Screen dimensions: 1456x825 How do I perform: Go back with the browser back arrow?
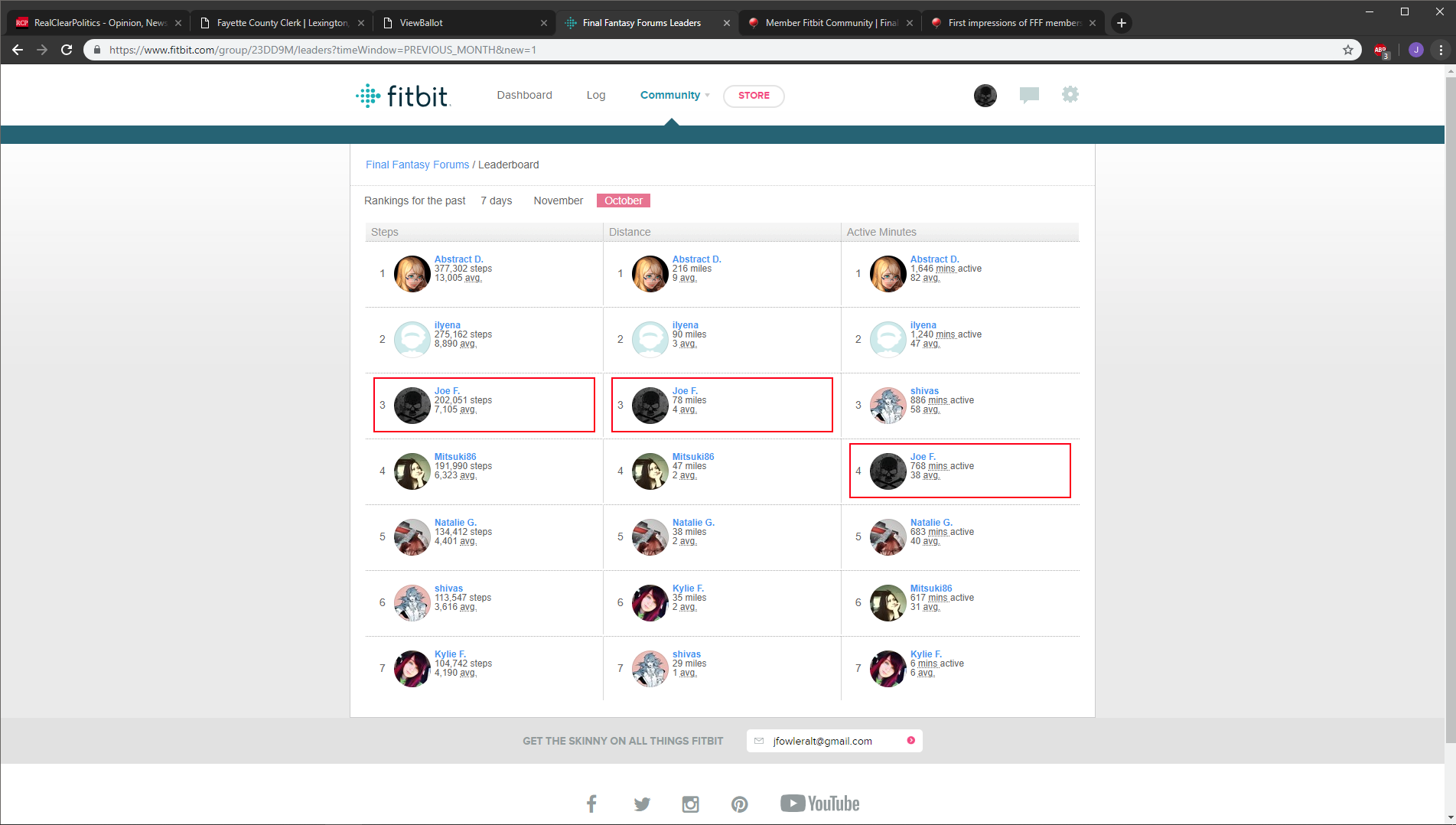point(18,50)
